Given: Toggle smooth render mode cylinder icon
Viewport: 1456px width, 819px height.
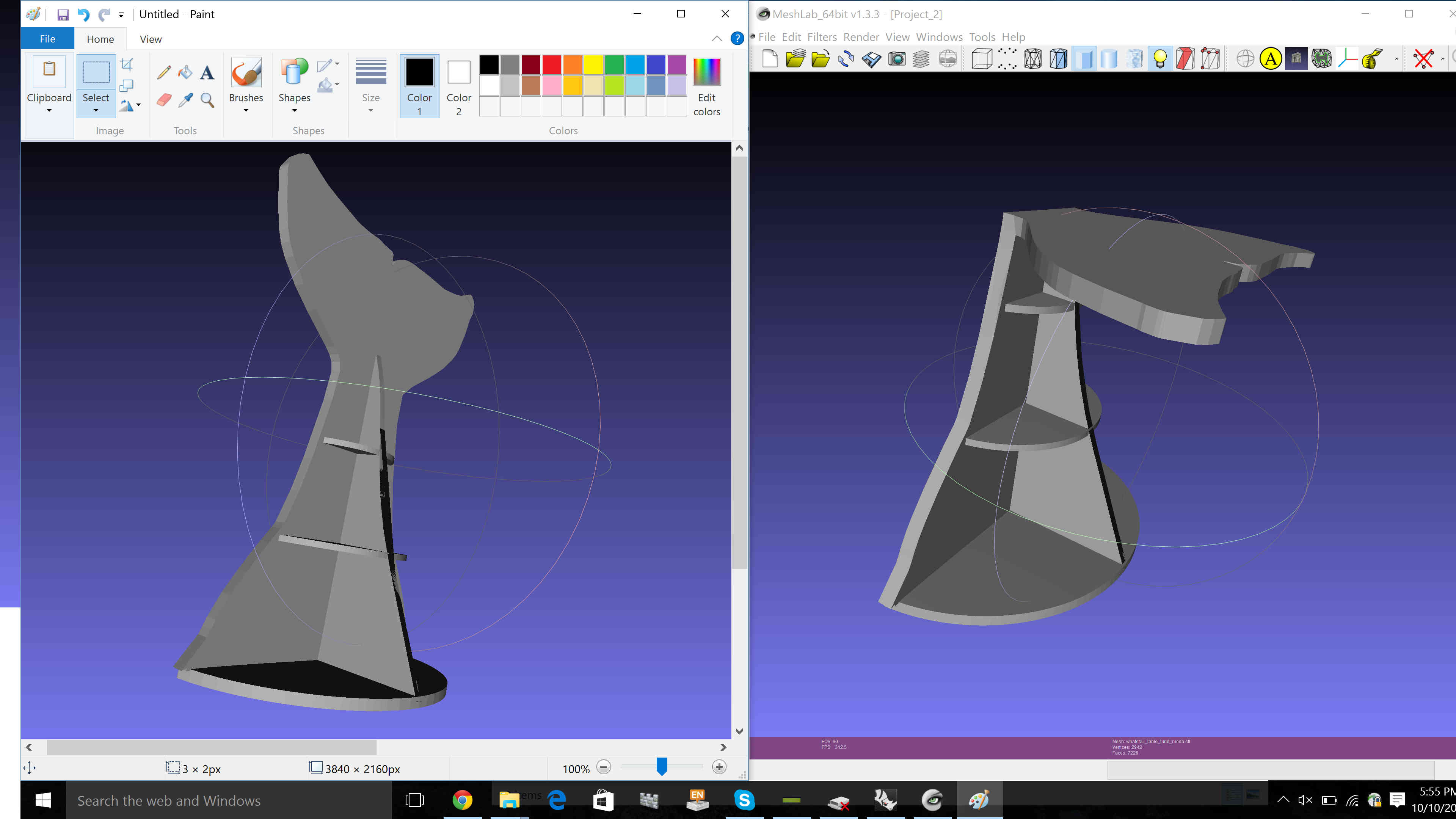Looking at the screenshot, I should [1109, 58].
